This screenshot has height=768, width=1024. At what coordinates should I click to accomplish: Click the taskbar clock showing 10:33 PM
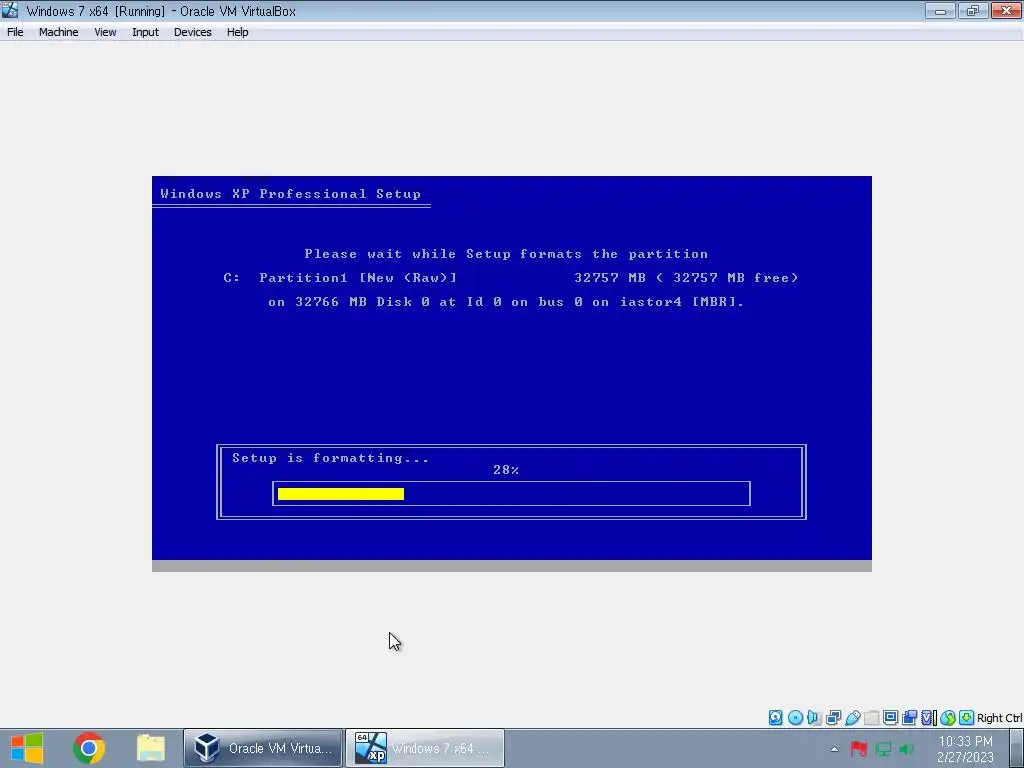point(965,749)
